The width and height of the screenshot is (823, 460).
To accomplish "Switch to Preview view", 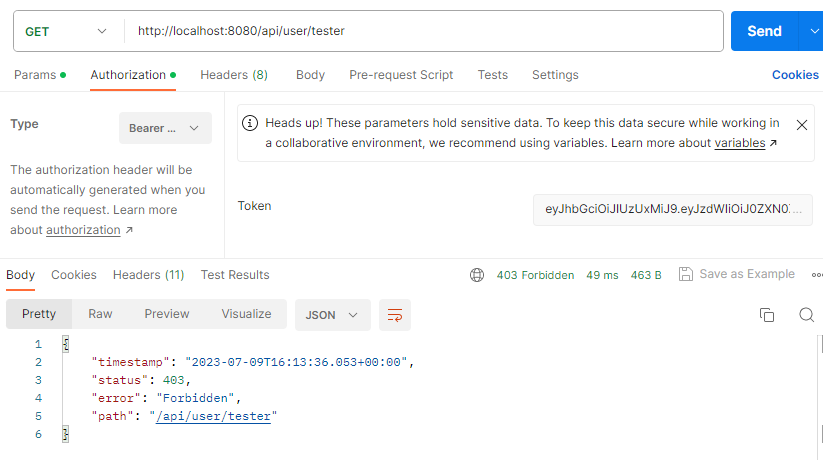I will coord(167,314).
